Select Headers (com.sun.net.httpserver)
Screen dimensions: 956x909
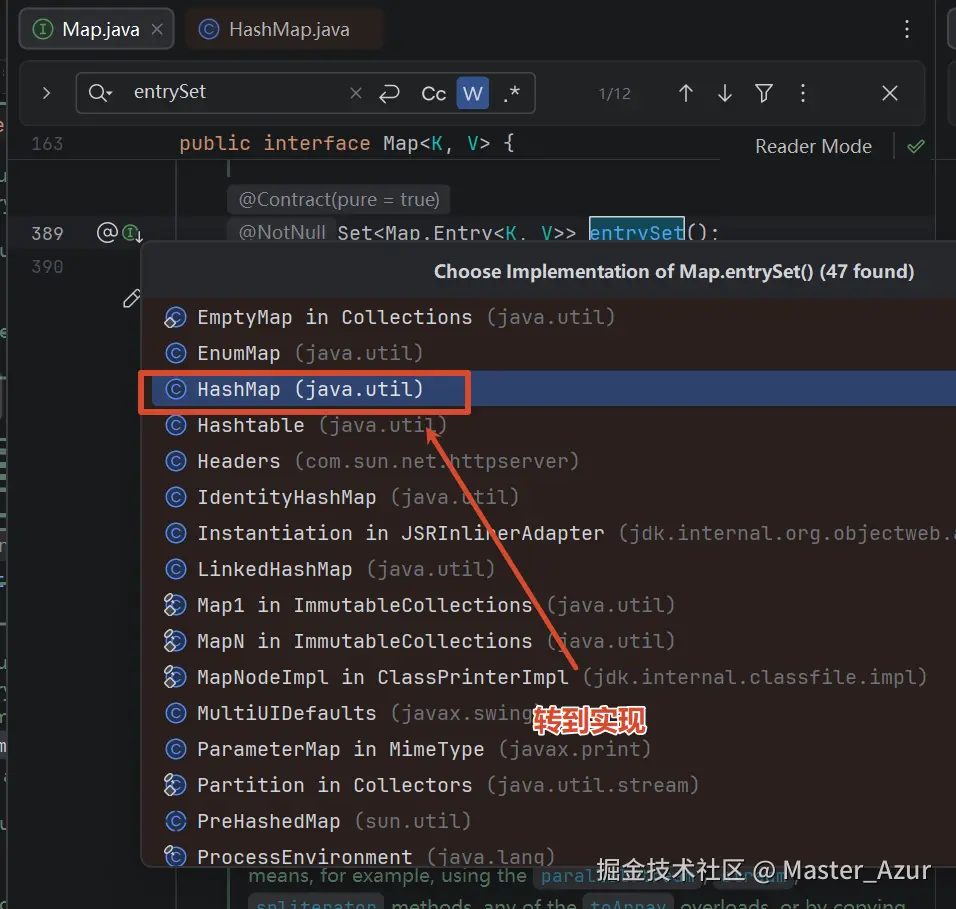coord(548,461)
